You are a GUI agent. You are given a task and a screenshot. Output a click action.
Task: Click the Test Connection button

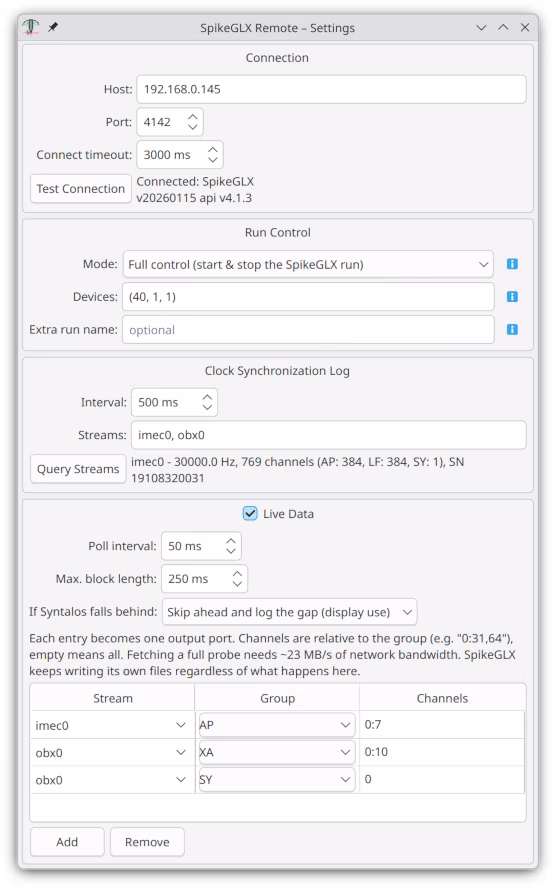tap(81, 188)
